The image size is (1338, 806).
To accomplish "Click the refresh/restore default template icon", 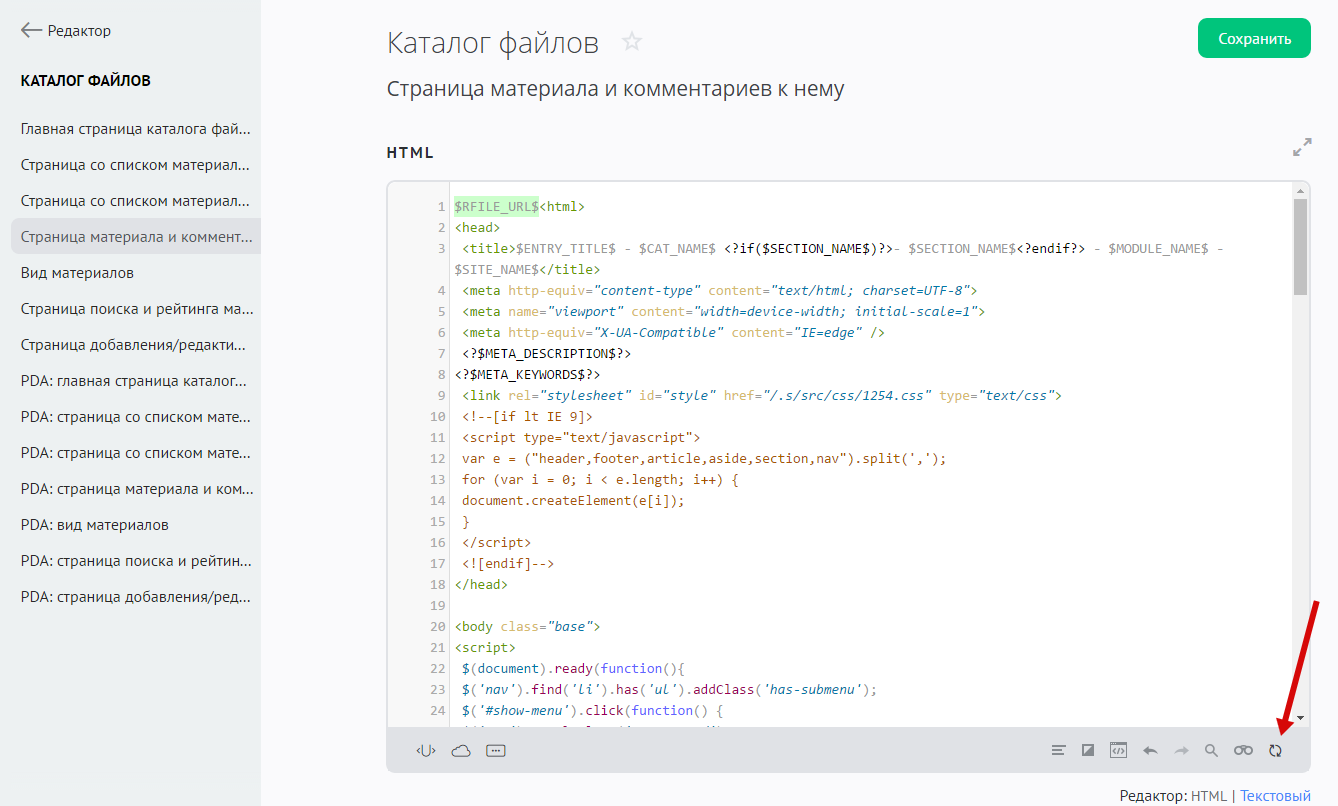I will coord(1275,751).
